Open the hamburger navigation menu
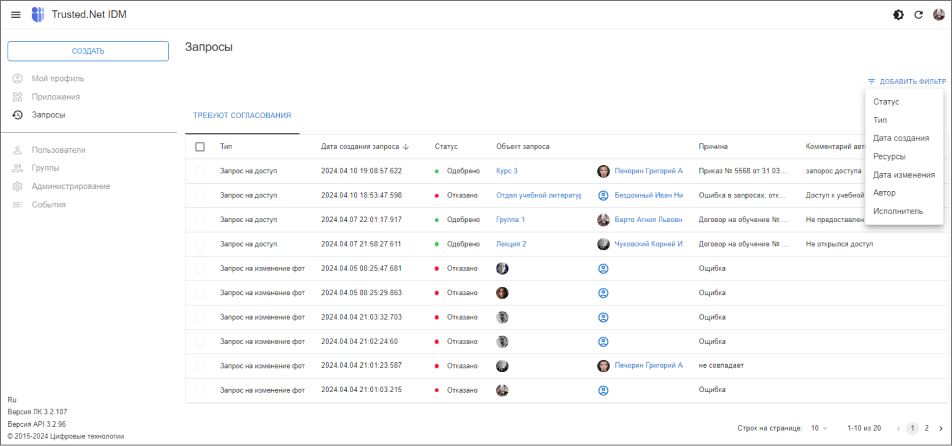The height and width of the screenshot is (446, 952). pyautogui.click(x=16, y=15)
